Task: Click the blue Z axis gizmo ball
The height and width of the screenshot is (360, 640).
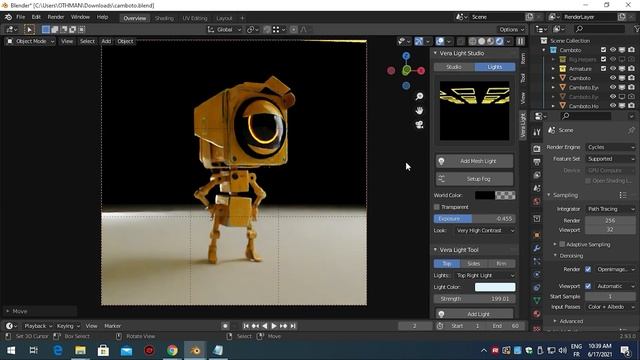Action: click(x=406, y=56)
